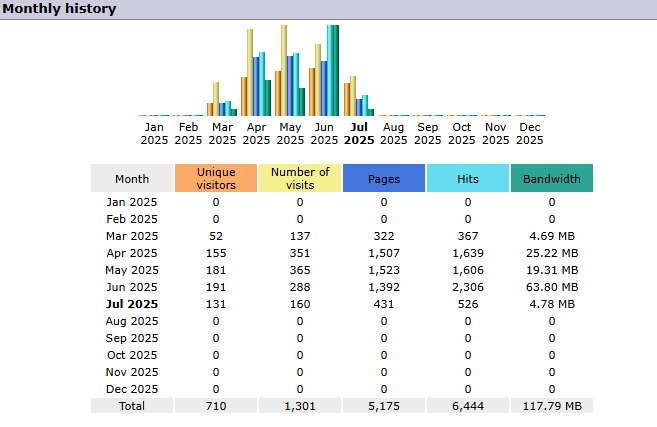Select the cyan Hits column header
The height and width of the screenshot is (427, 657).
pyautogui.click(x=468, y=178)
